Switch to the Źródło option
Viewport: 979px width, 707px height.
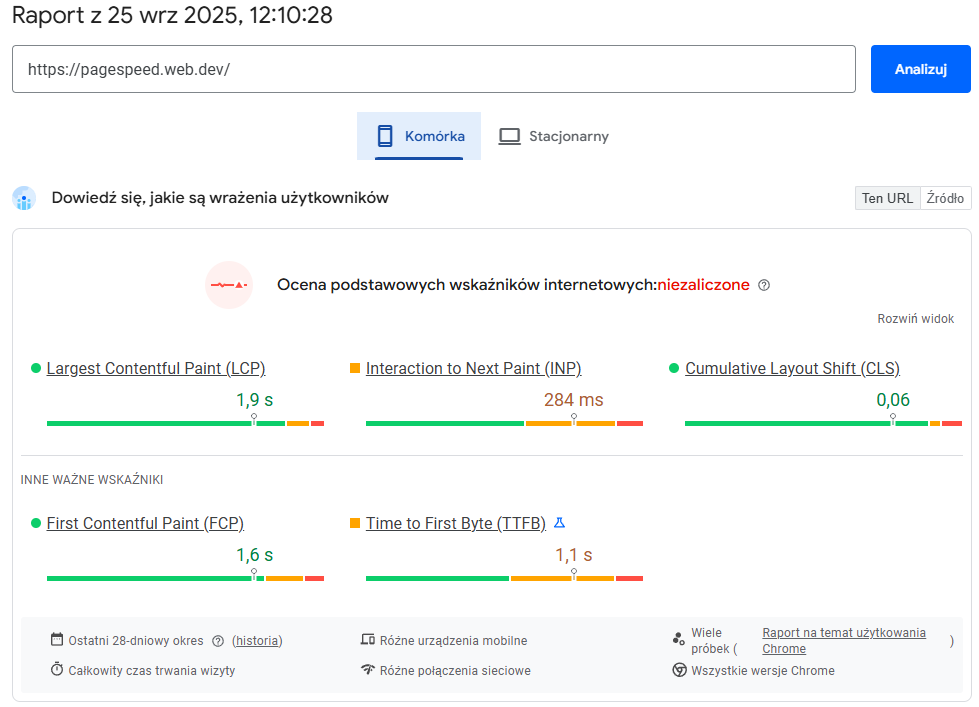pyautogui.click(x=945, y=197)
